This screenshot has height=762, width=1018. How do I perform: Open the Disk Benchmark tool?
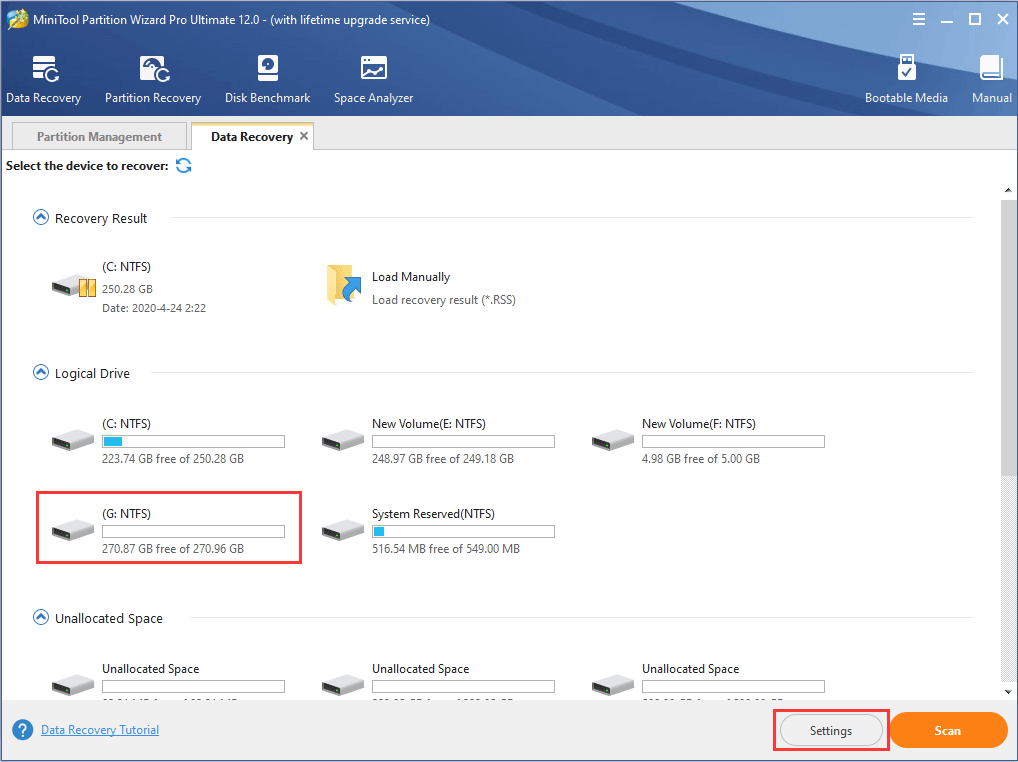point(267,79)
